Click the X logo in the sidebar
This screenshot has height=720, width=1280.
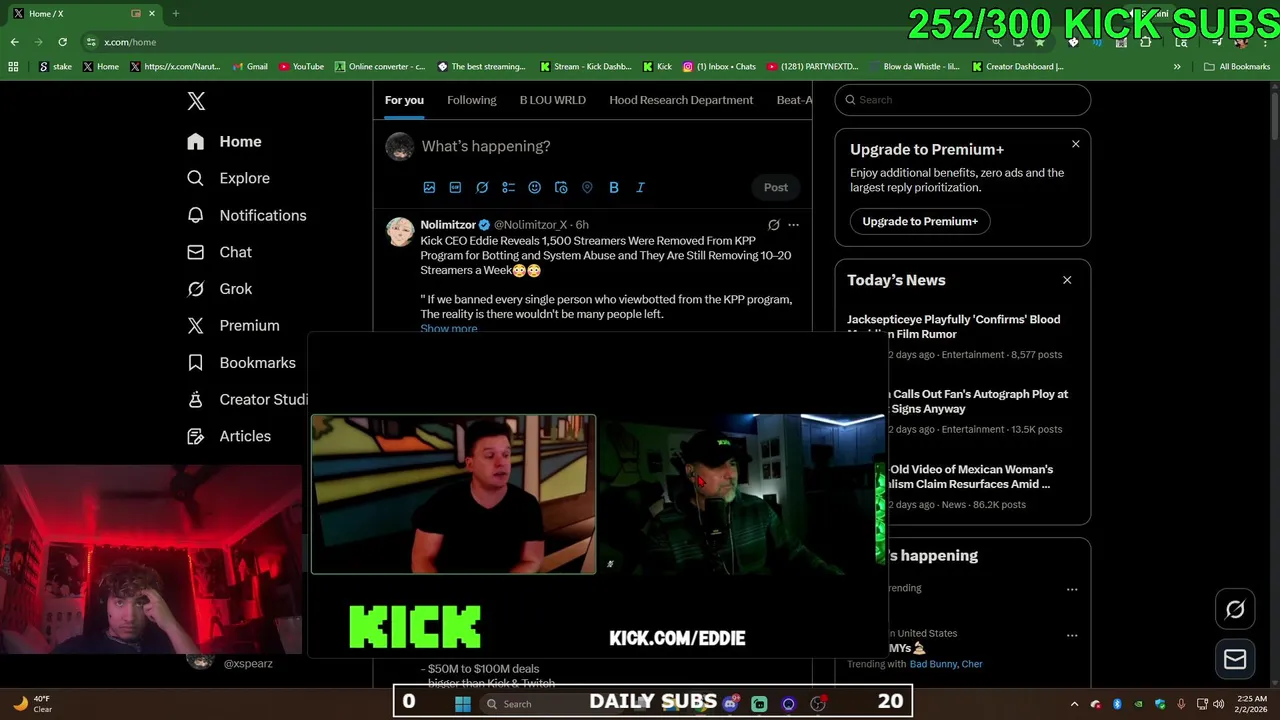pos(196,101)
